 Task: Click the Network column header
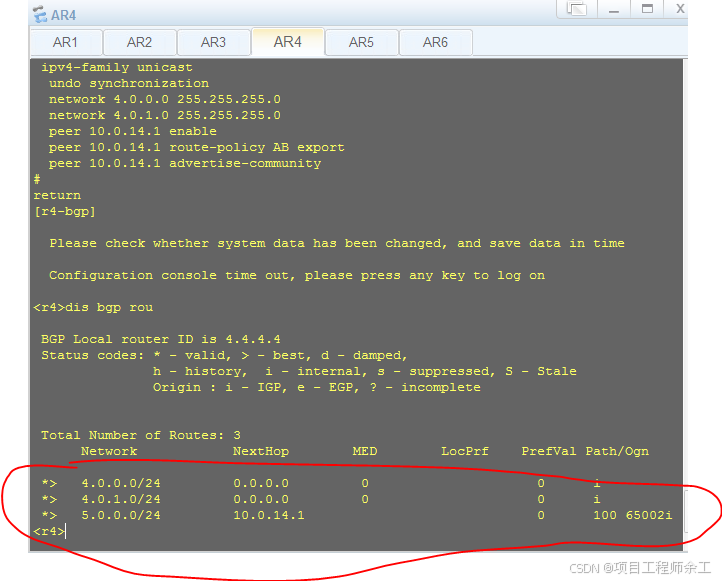[x=109, y=451]
